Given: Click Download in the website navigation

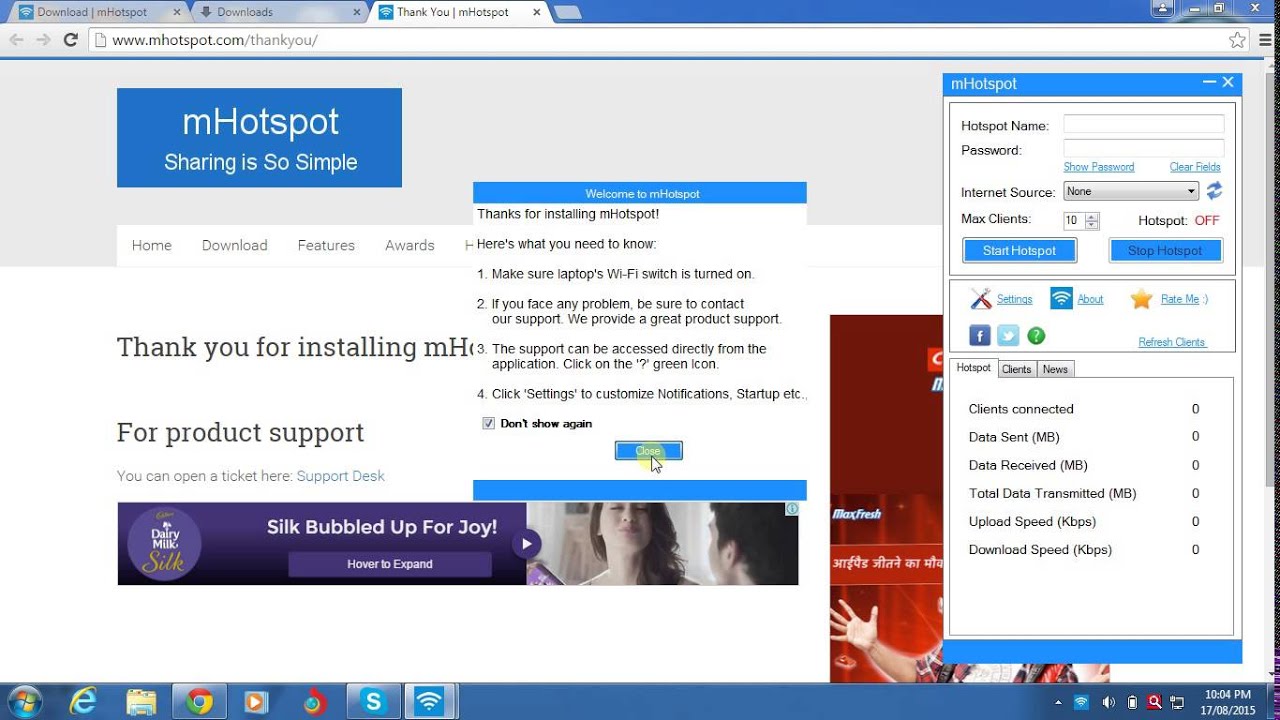Looking at the screenshot, I should tap(235, 245).
